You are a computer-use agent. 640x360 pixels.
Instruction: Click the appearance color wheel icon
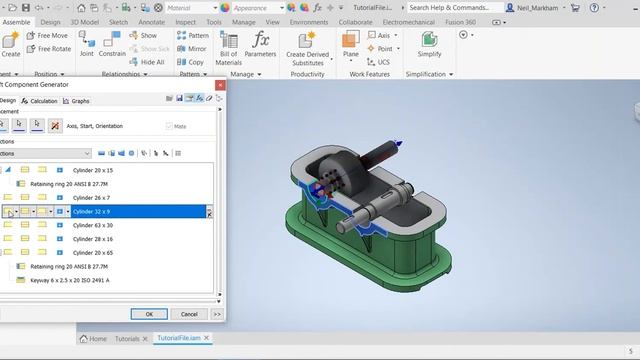coord(225,8)
